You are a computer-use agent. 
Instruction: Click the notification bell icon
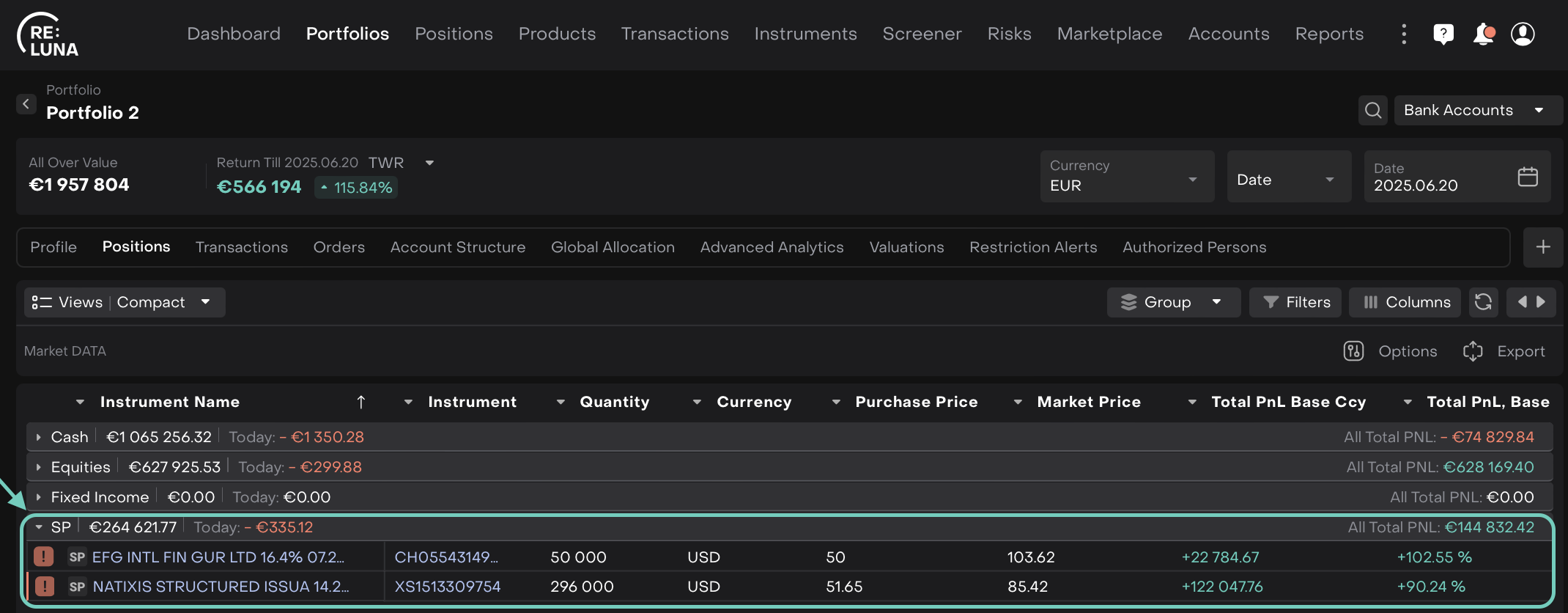point(1483,34)
